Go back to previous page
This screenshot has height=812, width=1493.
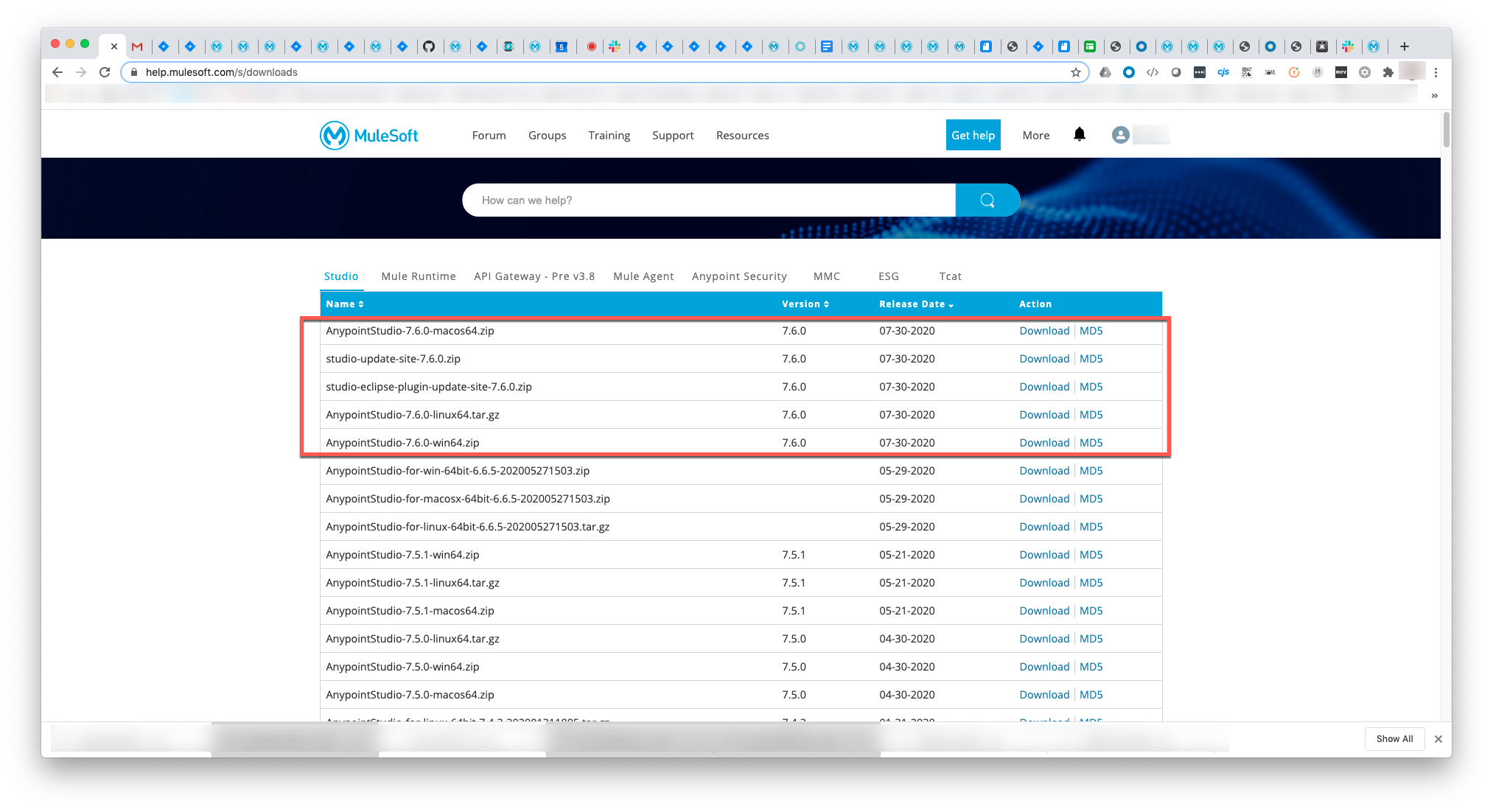click(x=57, y=72)
